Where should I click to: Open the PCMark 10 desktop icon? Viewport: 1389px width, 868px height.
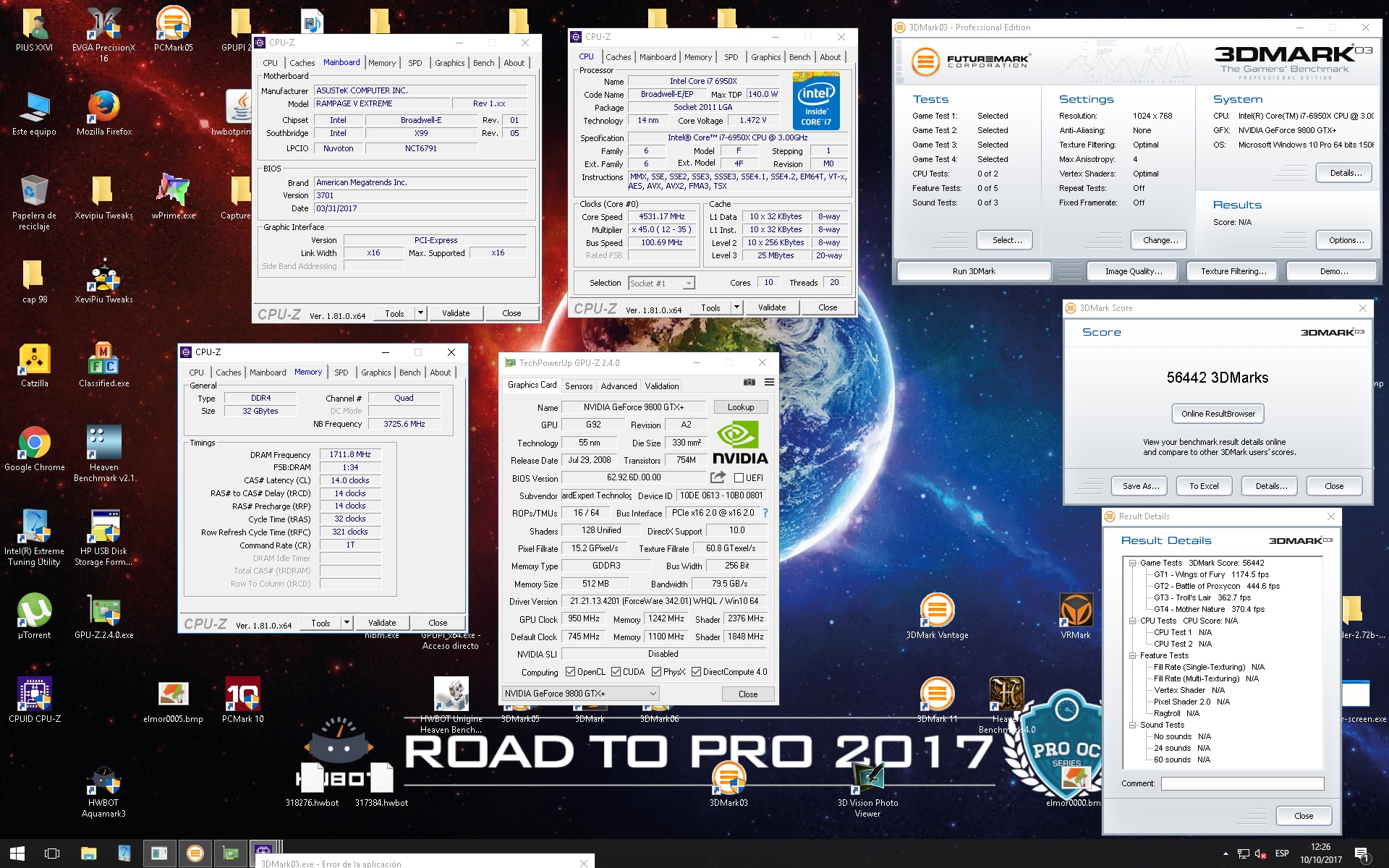click(243, 700)
